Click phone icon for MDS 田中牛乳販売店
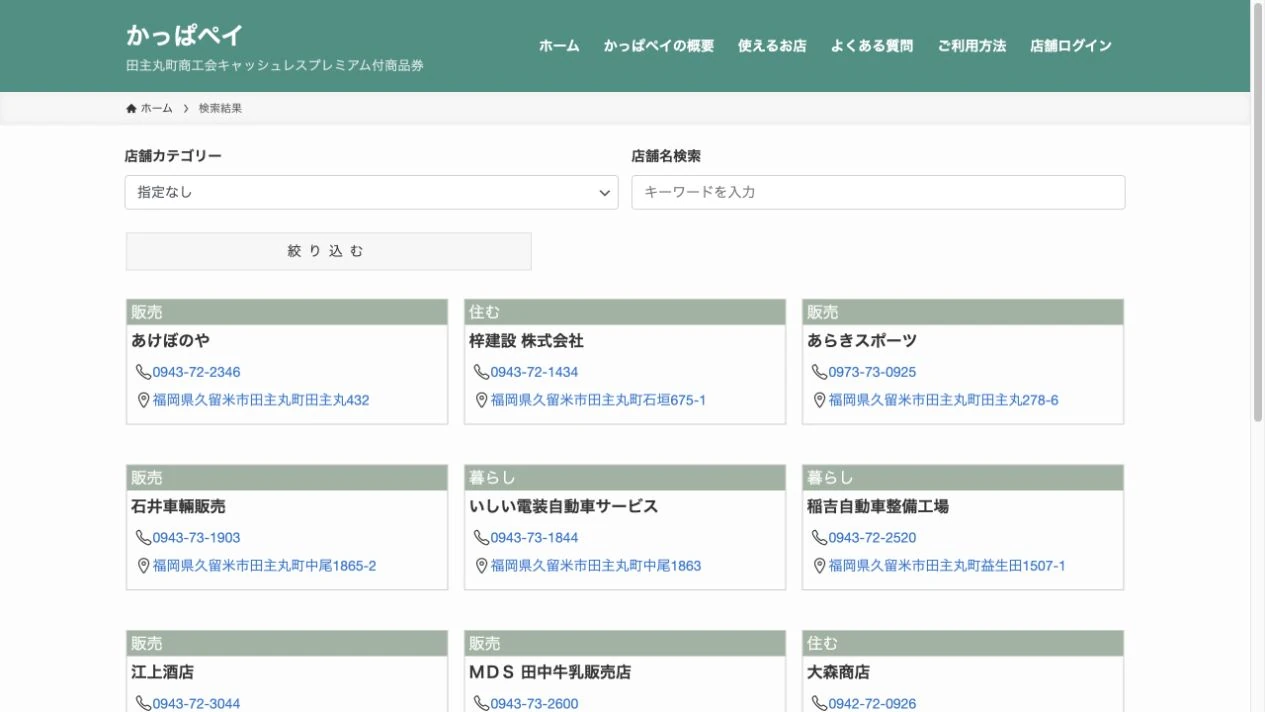 pyautogui.click(x=481, y=703)
